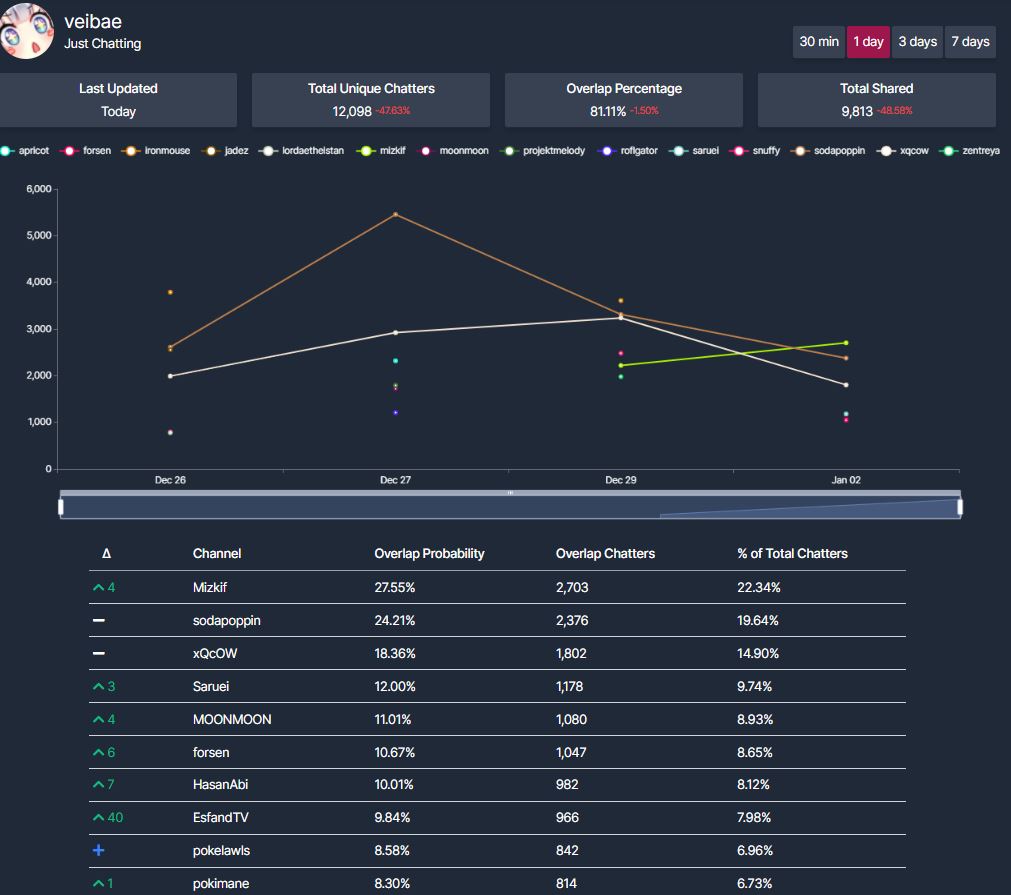Image resolution: width=1011 pixels, height=895 pixels.
Task: Open the veibae avatar image
Action: [26, 31]
